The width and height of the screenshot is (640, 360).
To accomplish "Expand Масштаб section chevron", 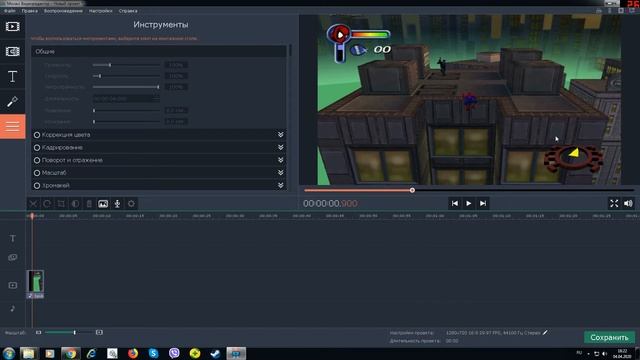I will pyautogui.click(x=280, y=173).
